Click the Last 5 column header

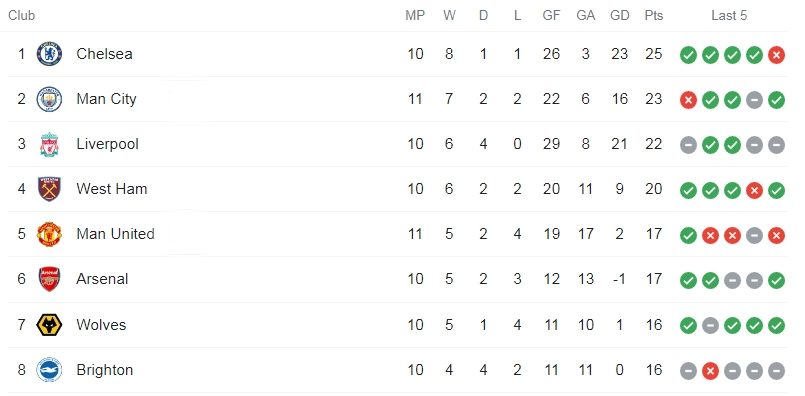(x=729, y=15)
